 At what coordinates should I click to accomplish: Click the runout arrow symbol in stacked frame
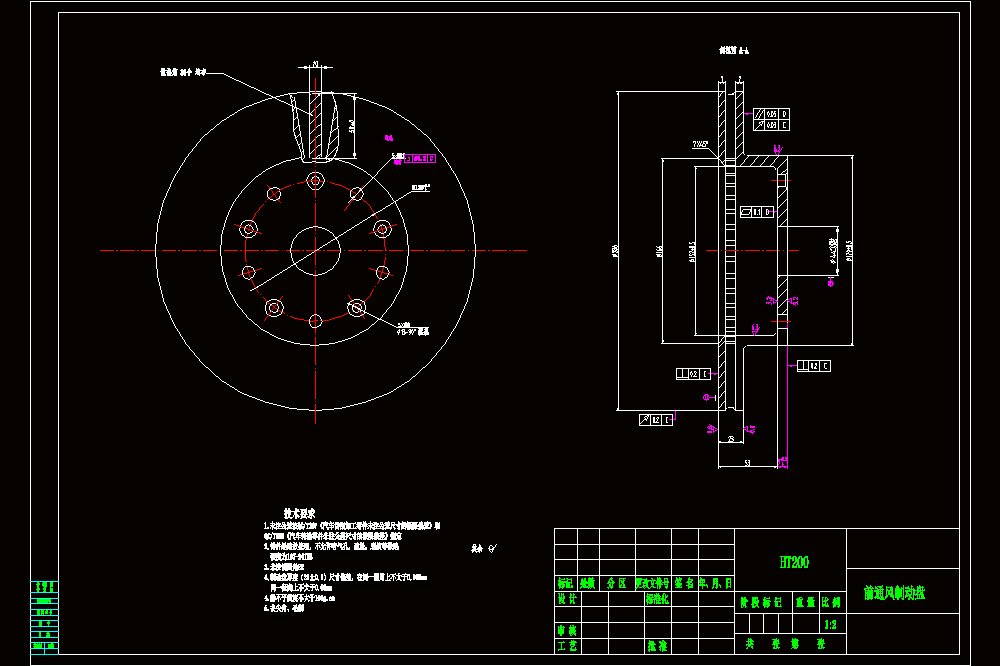coord(759,125)
